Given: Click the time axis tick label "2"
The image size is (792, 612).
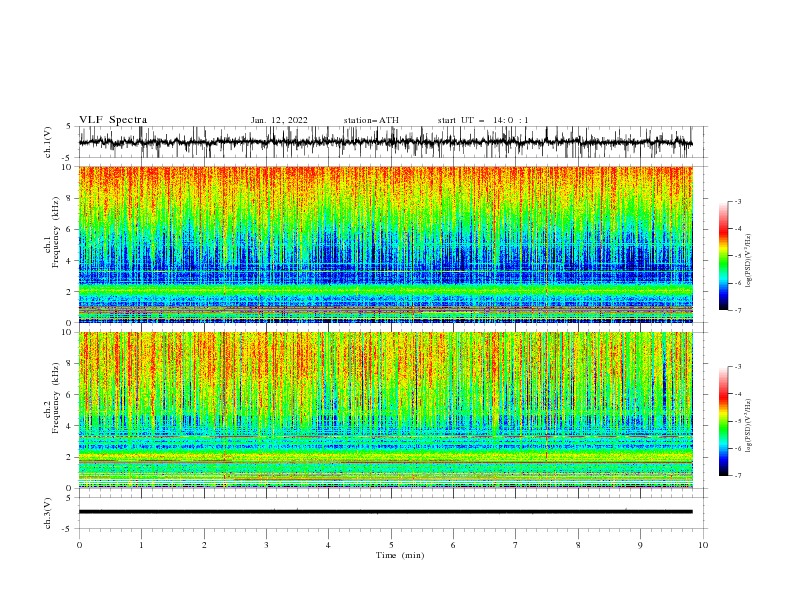Looking at the screenshot, I should 204,545.
